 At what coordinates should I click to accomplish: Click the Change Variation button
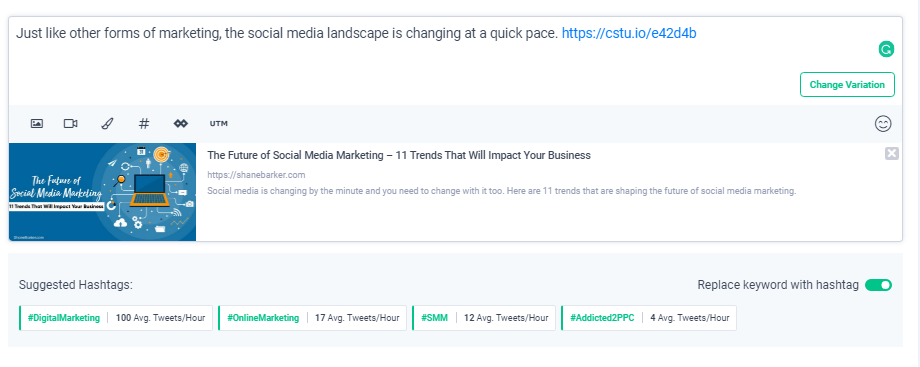[x=847, y=85]
